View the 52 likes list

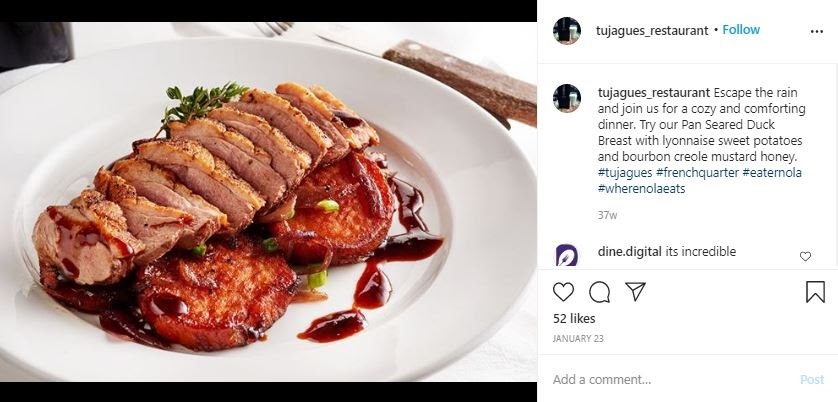574,318
